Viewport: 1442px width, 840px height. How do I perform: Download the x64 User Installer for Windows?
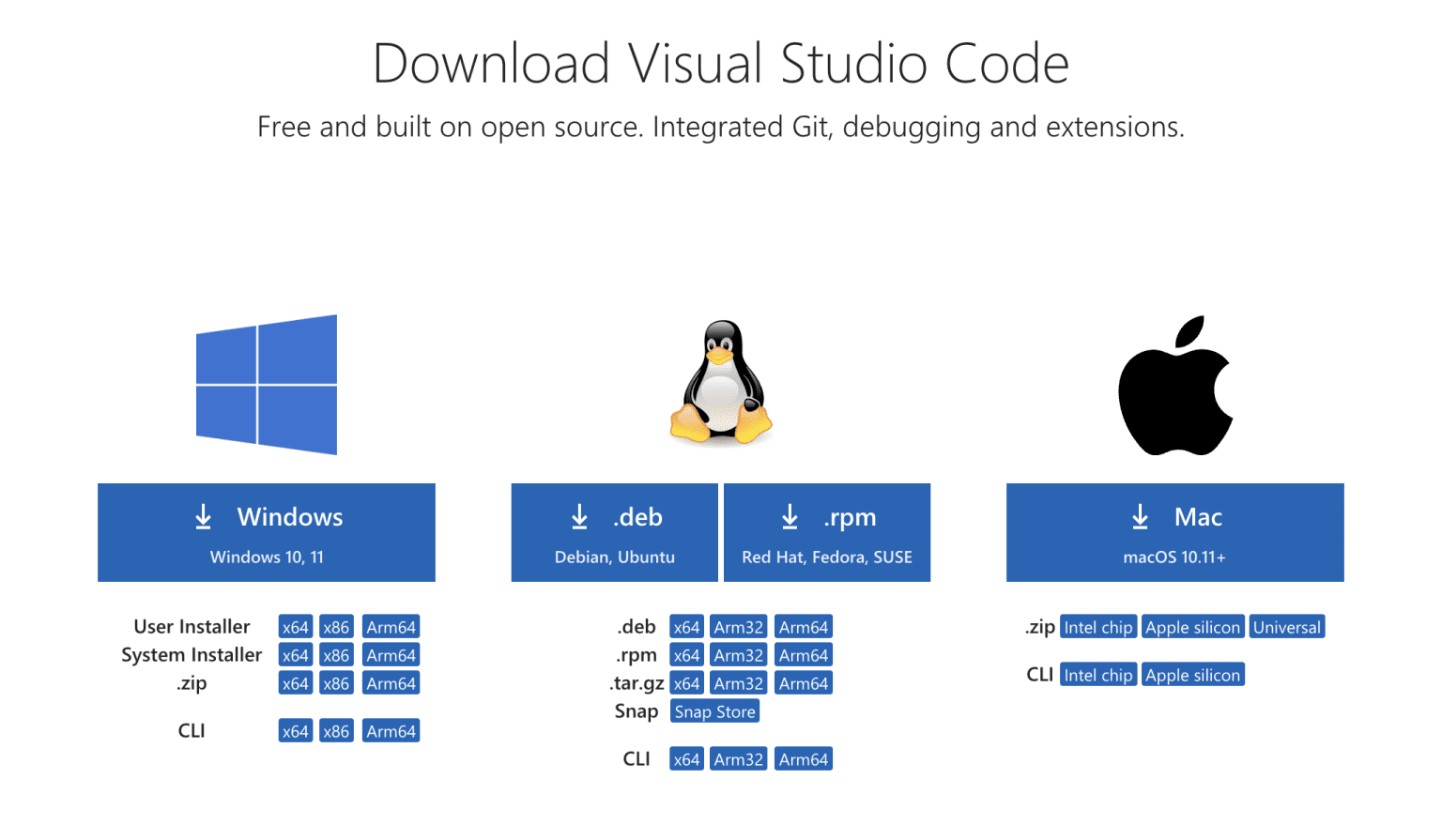(x=295, y=626)
